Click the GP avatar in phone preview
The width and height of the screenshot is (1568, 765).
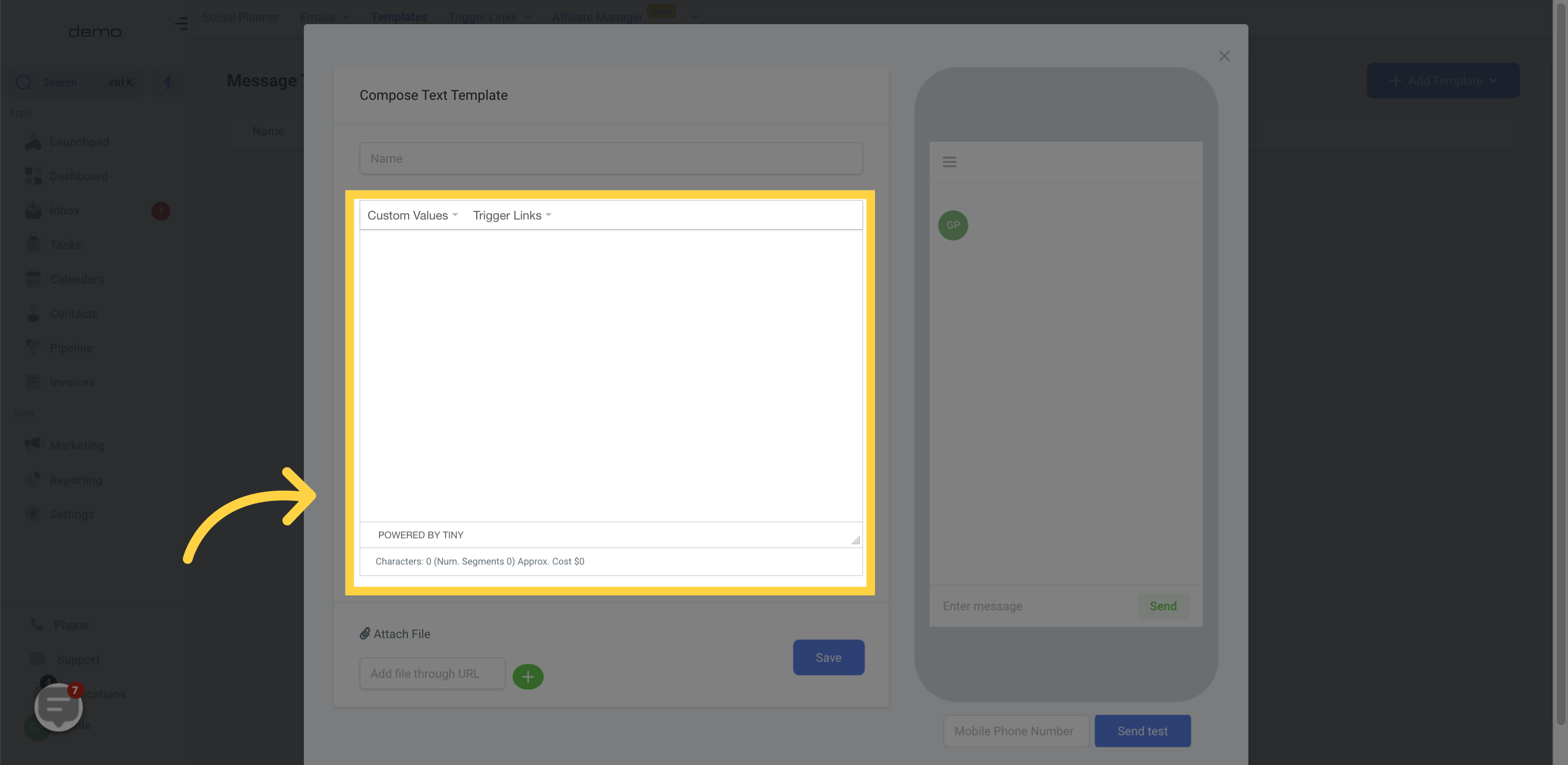click(953, 225)
